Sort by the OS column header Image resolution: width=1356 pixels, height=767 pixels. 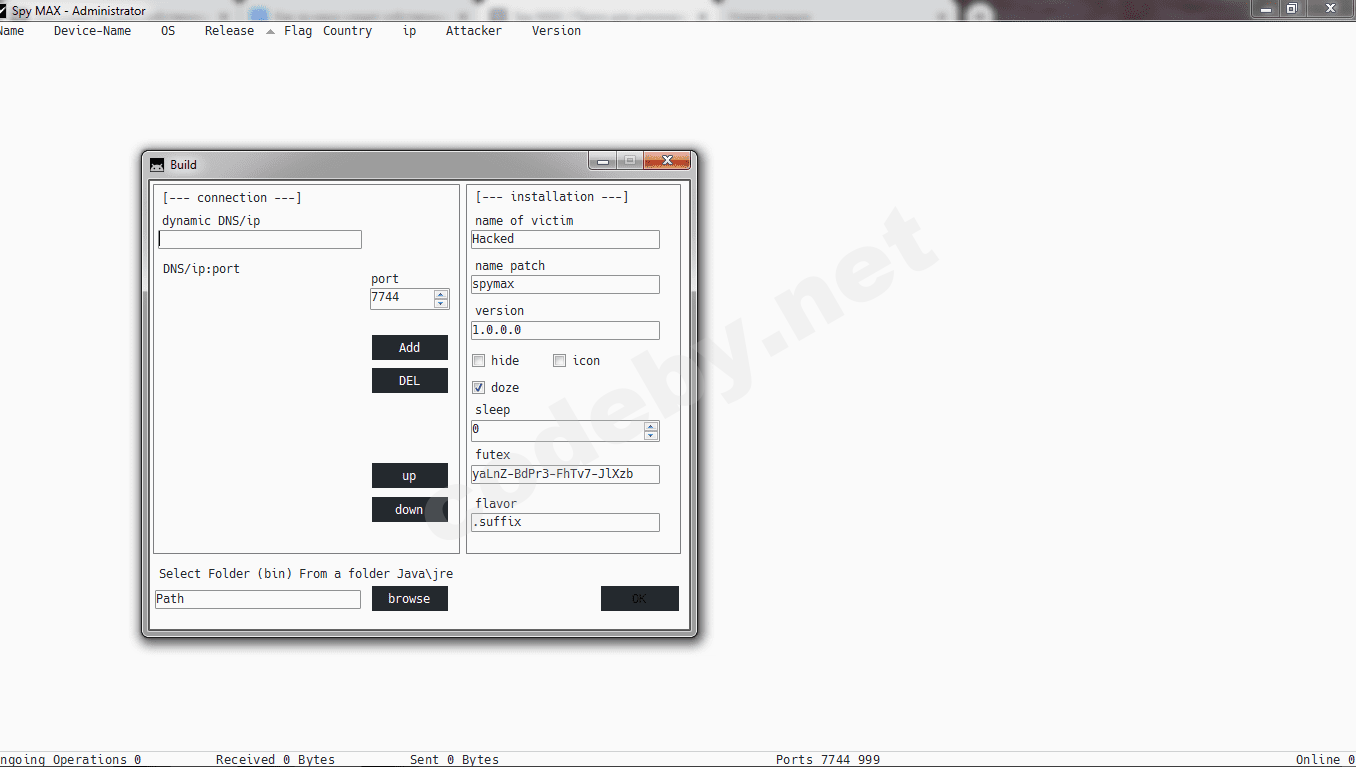(x=168, y=31)
